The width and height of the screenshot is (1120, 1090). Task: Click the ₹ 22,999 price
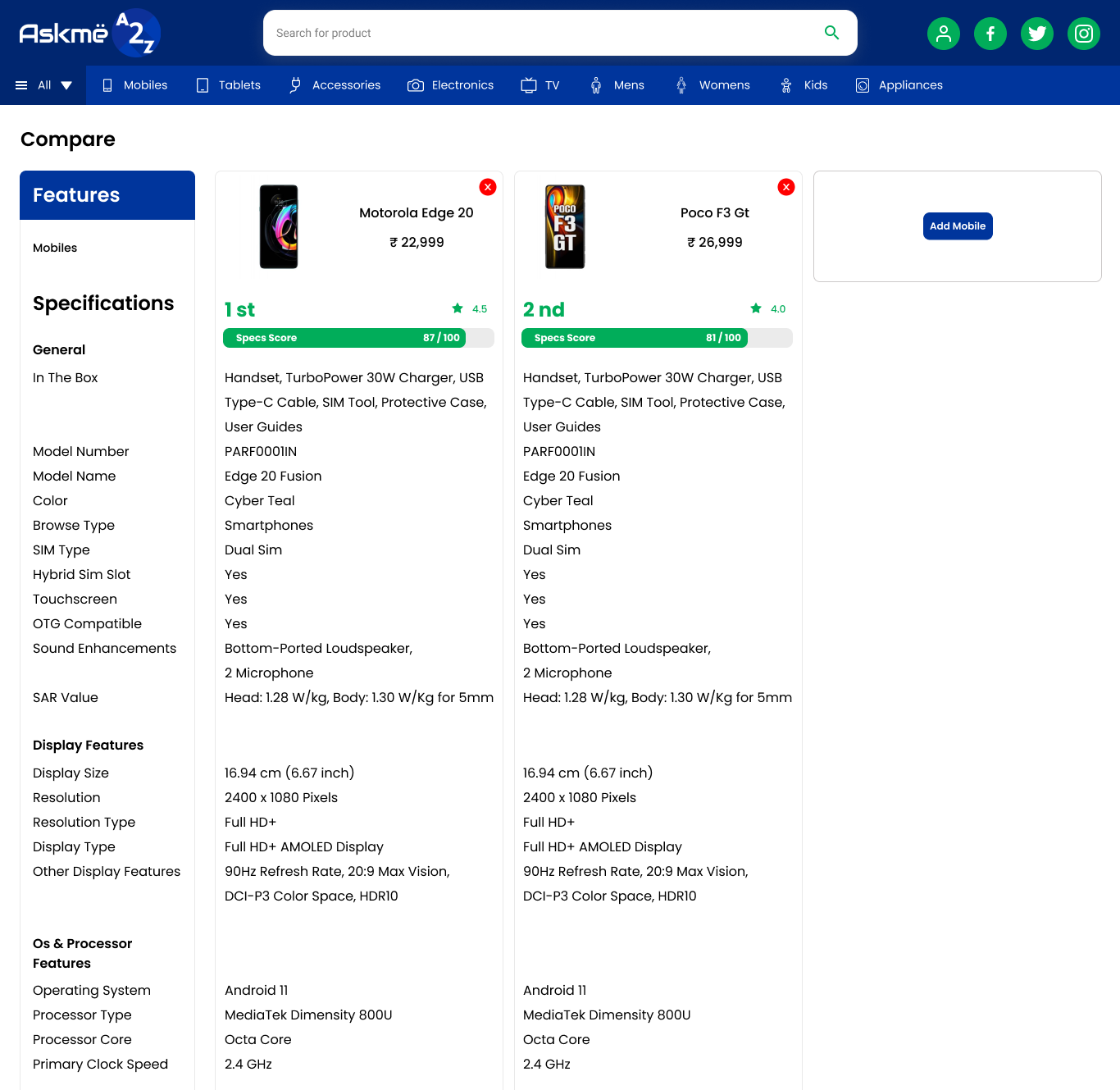[417, 243]
